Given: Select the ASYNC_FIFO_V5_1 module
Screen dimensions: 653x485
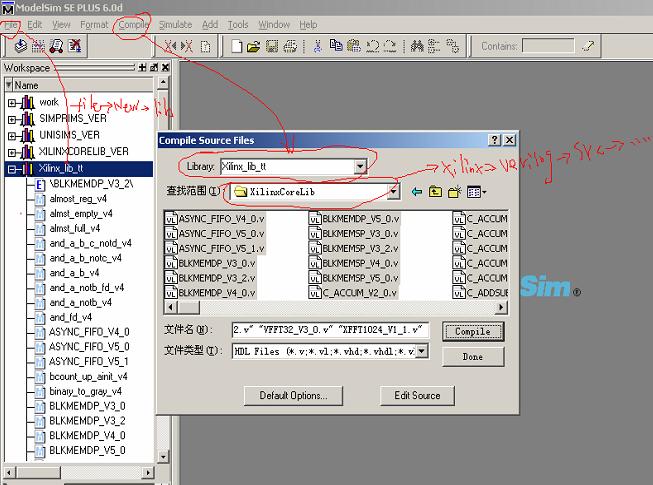Looking at the screenshot, I should (x=89, y=361).
